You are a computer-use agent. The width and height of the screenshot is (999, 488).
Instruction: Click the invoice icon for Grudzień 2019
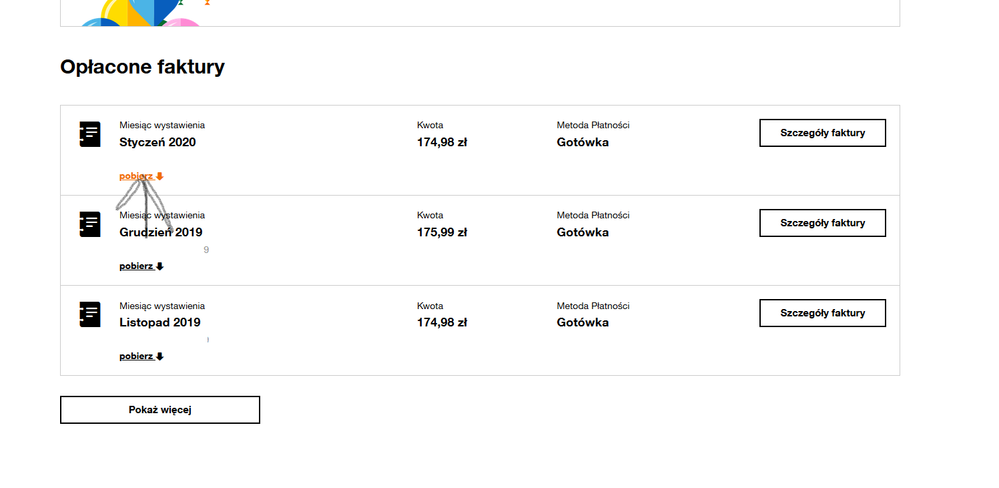click(90, 224)
